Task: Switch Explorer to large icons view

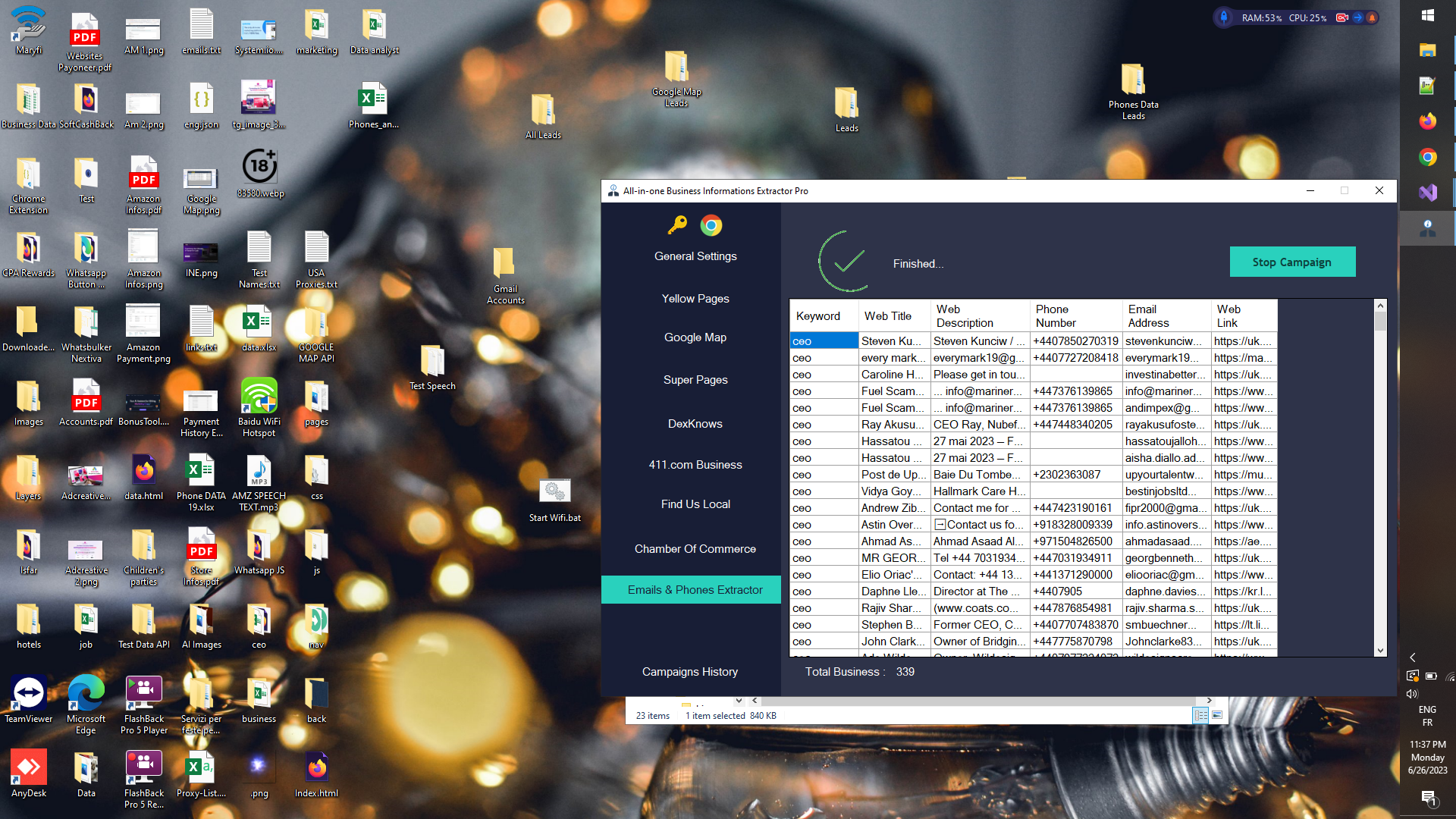Action: [1217, 715]
